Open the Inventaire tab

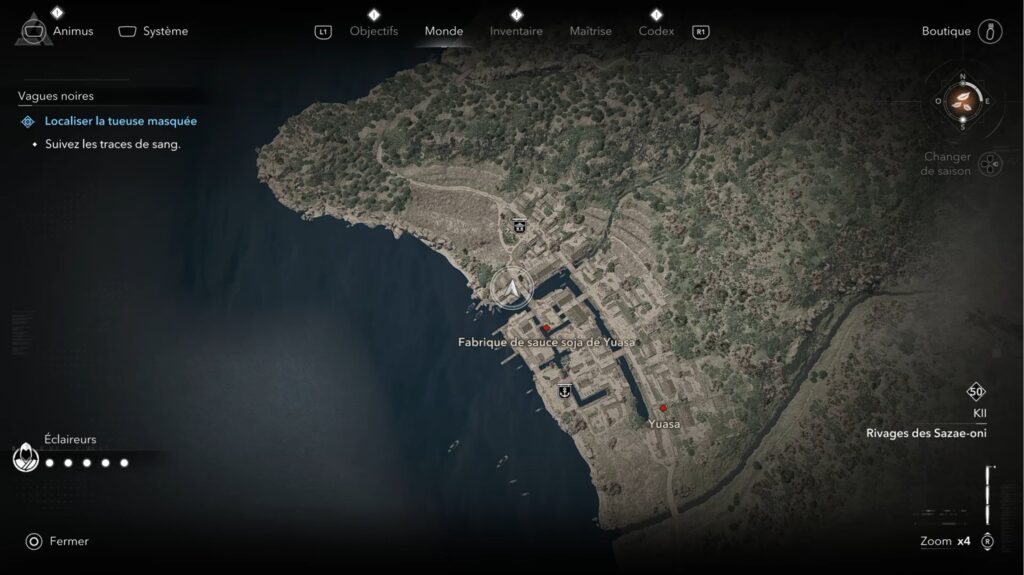tap(516, 31)
